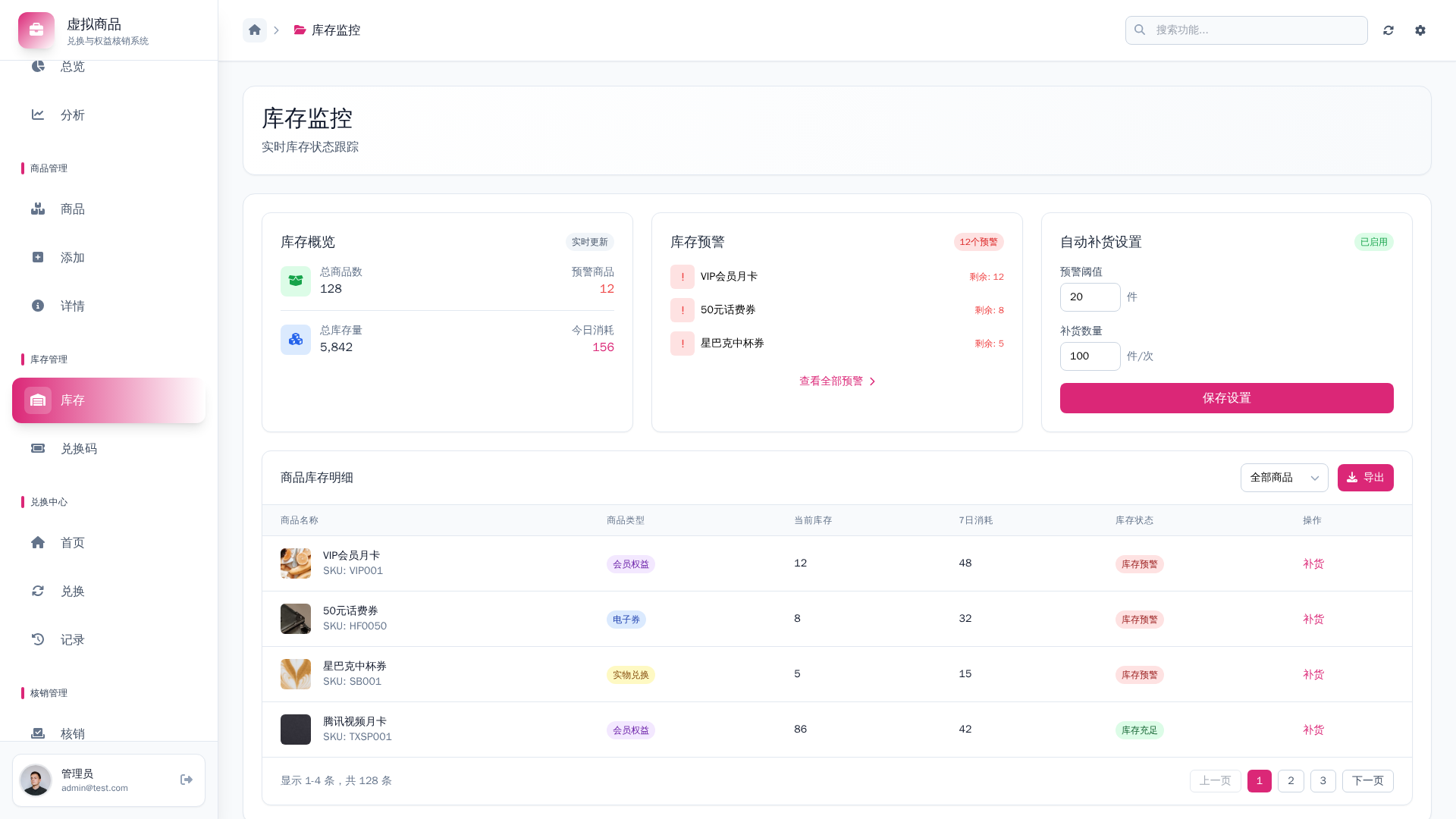This screenshot has height=819, width=1456.
Task: Go to page 2 of inventory
Action: click(1291, 781)
